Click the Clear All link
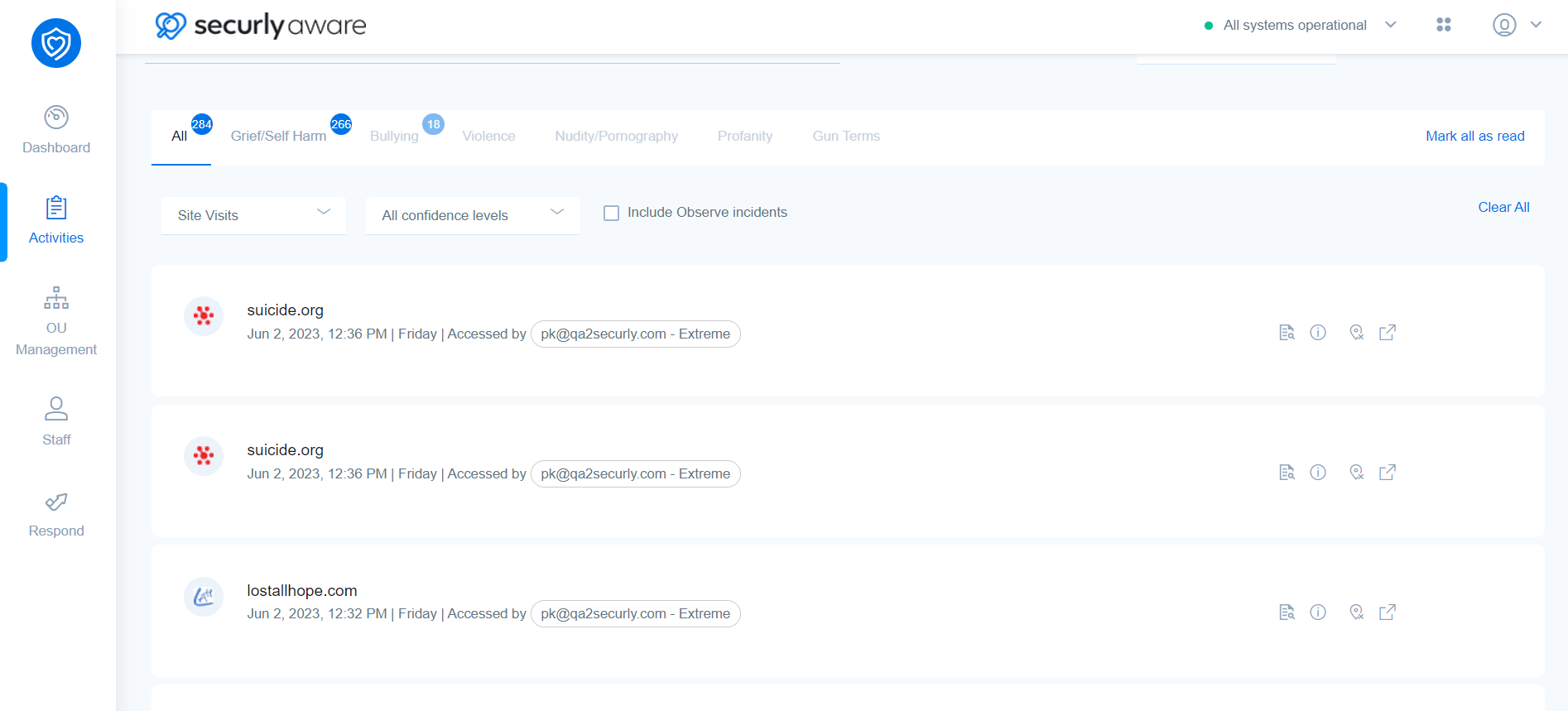This screenshot has height=711, width=1568. [1504, 208]
